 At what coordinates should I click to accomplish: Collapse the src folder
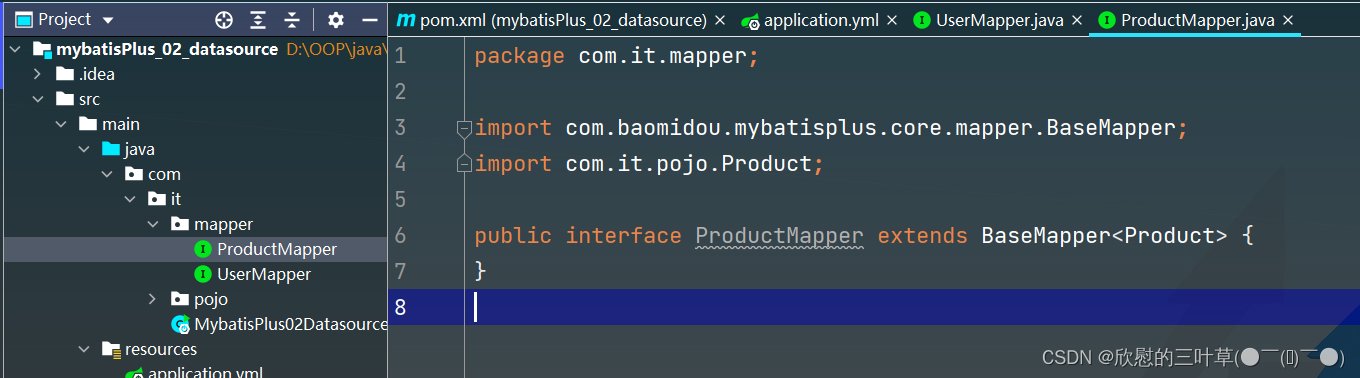[x=37, y=99]
